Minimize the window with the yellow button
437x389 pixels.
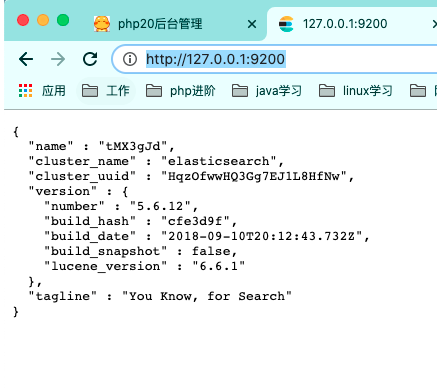43,20
